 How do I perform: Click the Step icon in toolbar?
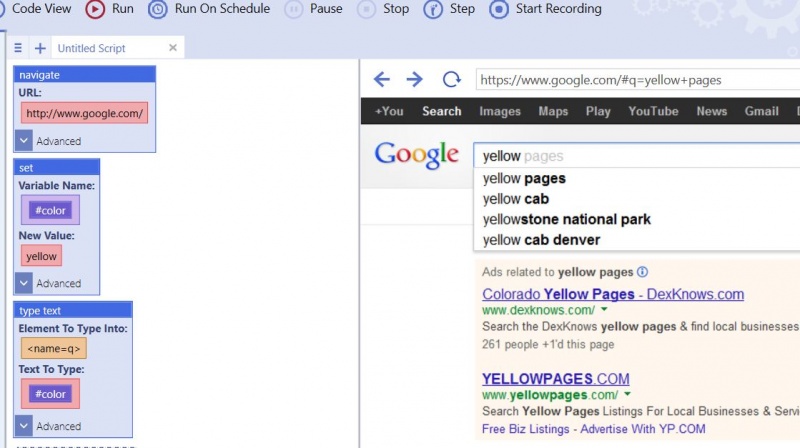(433, 9)
